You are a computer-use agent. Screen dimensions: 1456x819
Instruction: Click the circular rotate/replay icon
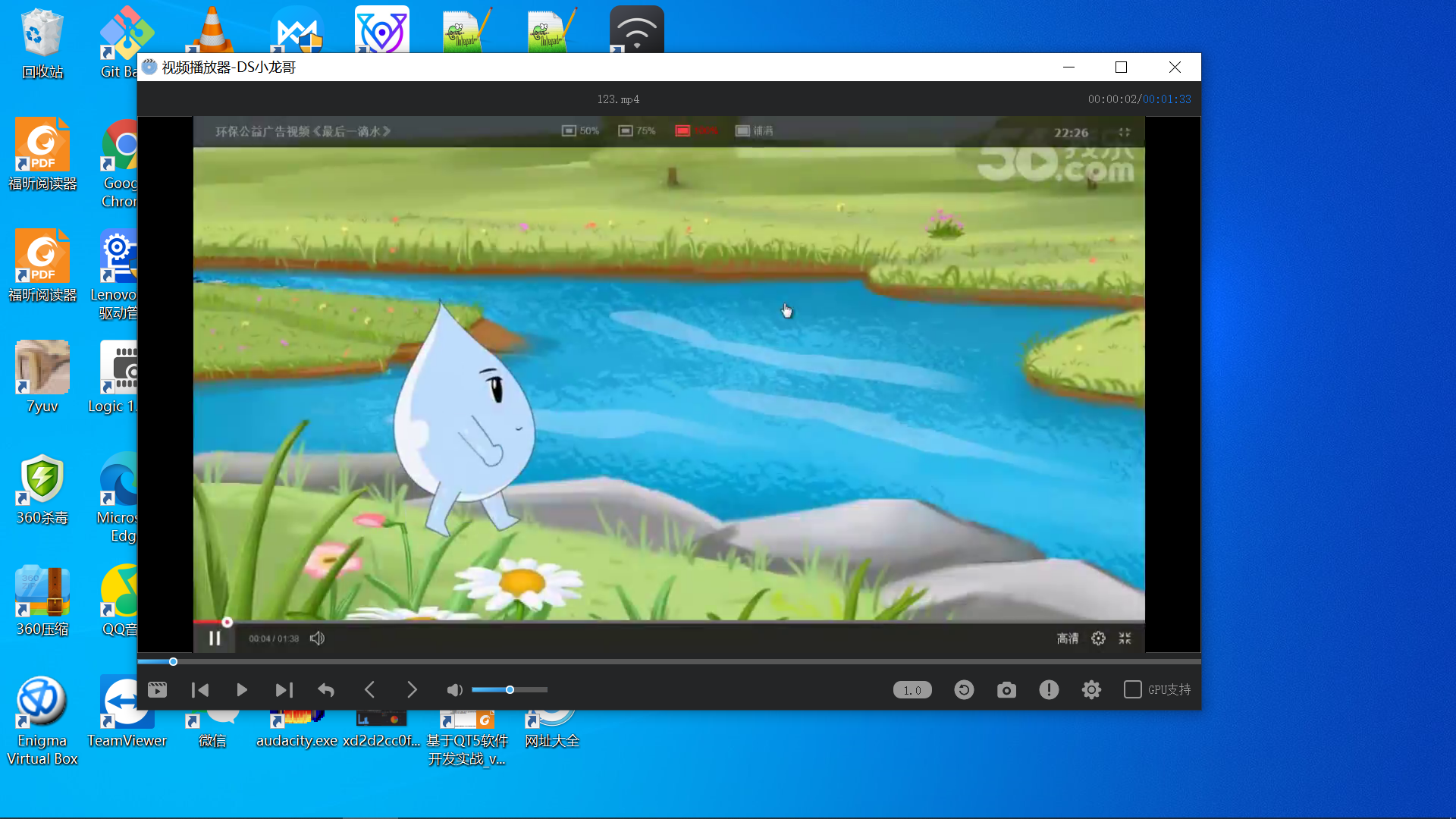[964, 689]
